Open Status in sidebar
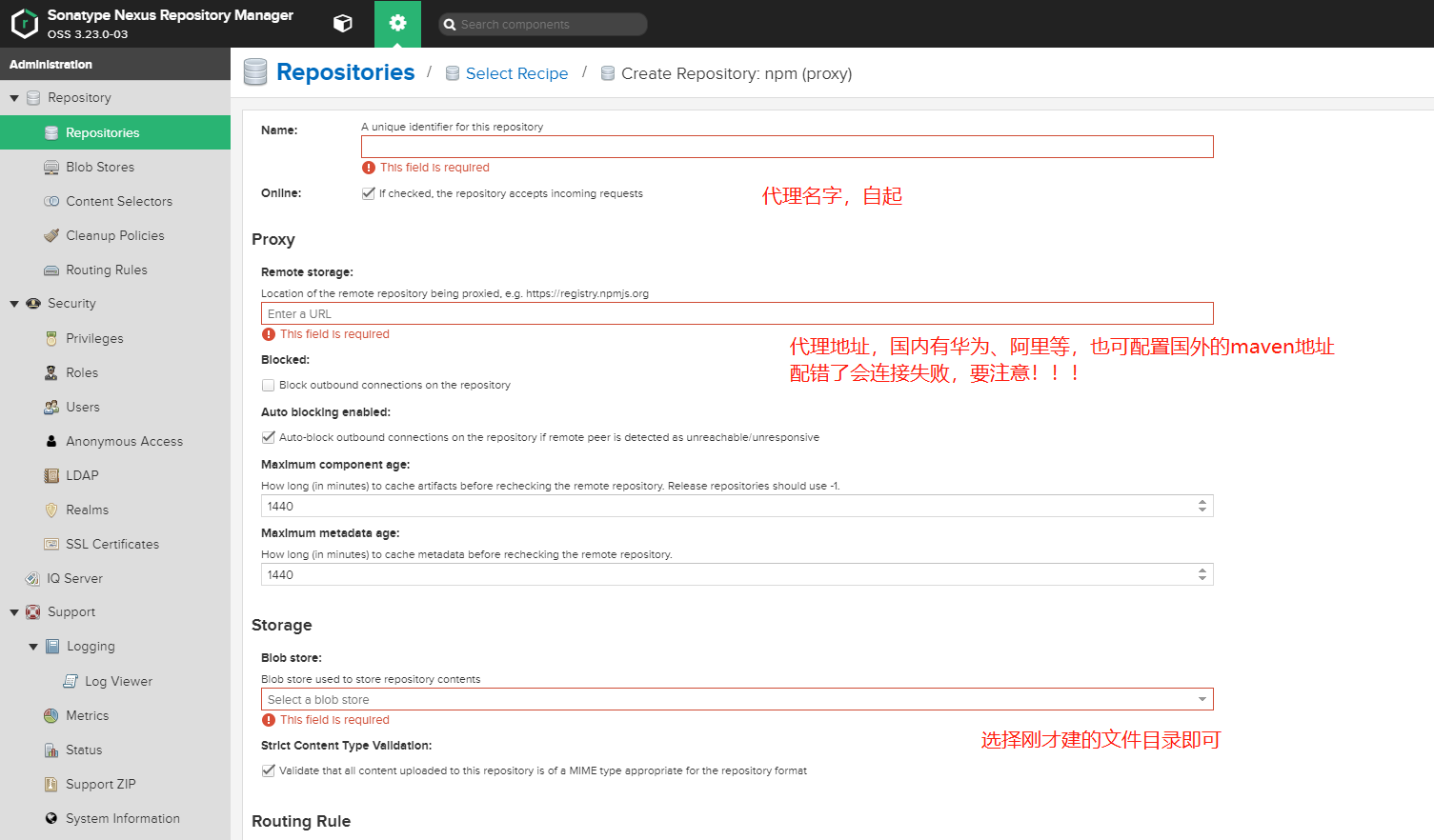Viewport: 1434px width, 840px height. pos(84,750)
